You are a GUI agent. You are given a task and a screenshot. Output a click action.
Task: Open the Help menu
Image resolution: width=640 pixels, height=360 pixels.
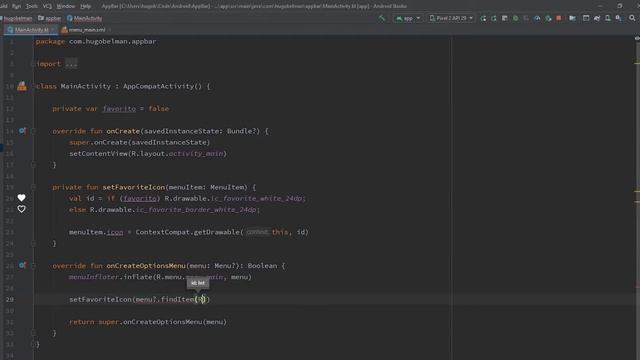pyautogui.click(x=85, y=6)
